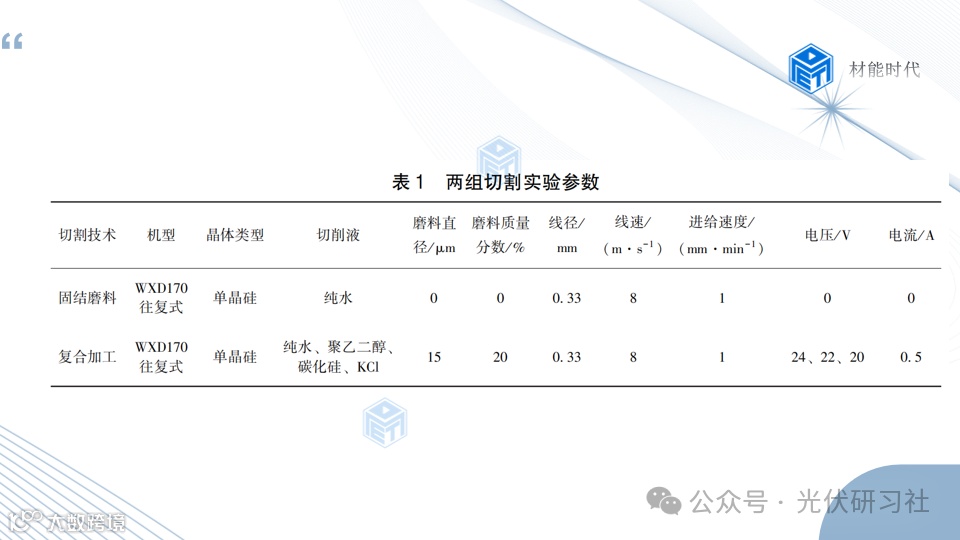Select the 磨料直径/μm column header

(x=434, y=235)
